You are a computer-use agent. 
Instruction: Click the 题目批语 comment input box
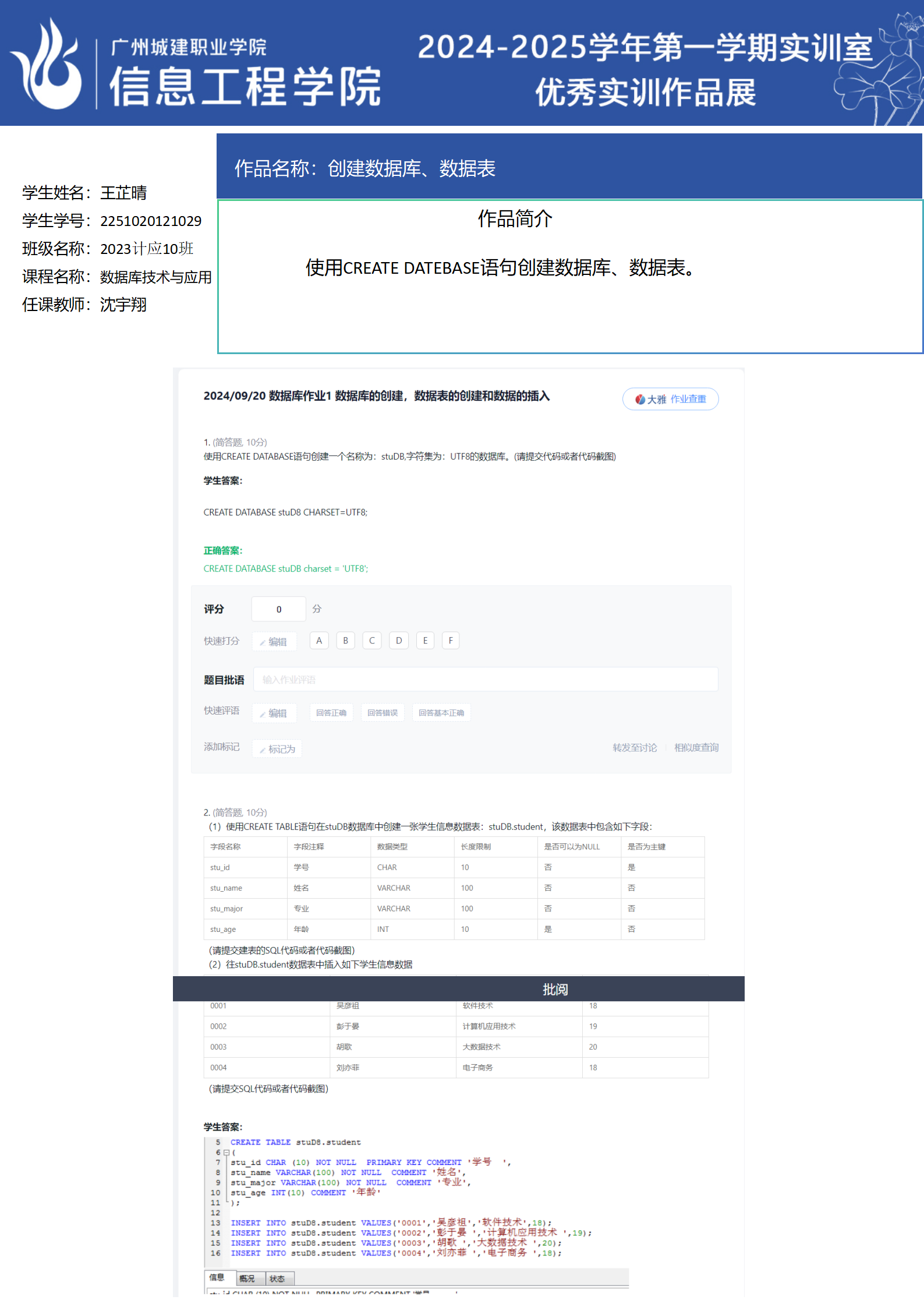click(485, 680)
